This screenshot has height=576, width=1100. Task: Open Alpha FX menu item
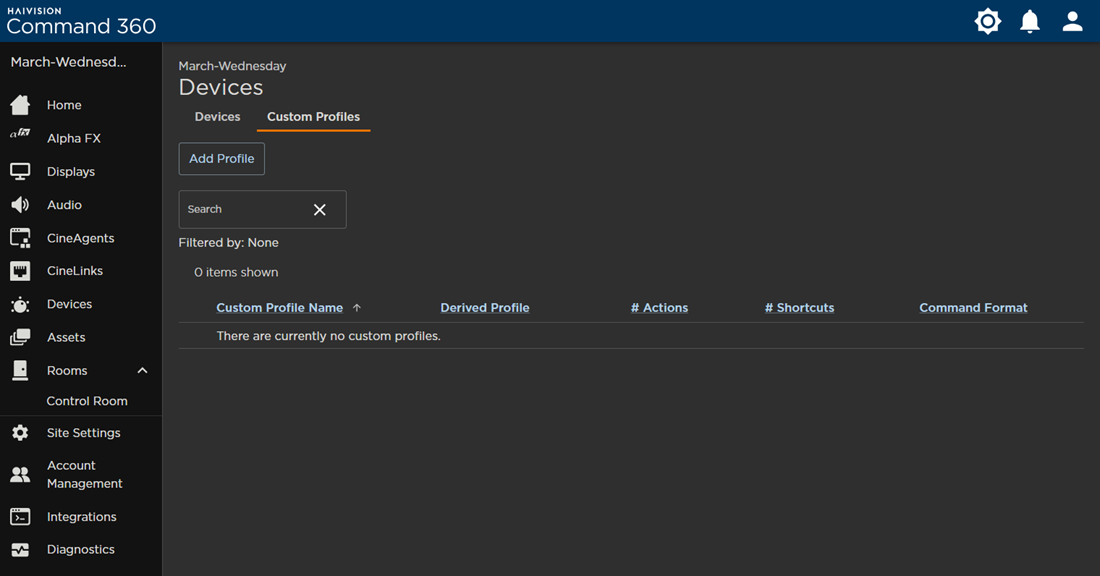(x=74, y=138)
